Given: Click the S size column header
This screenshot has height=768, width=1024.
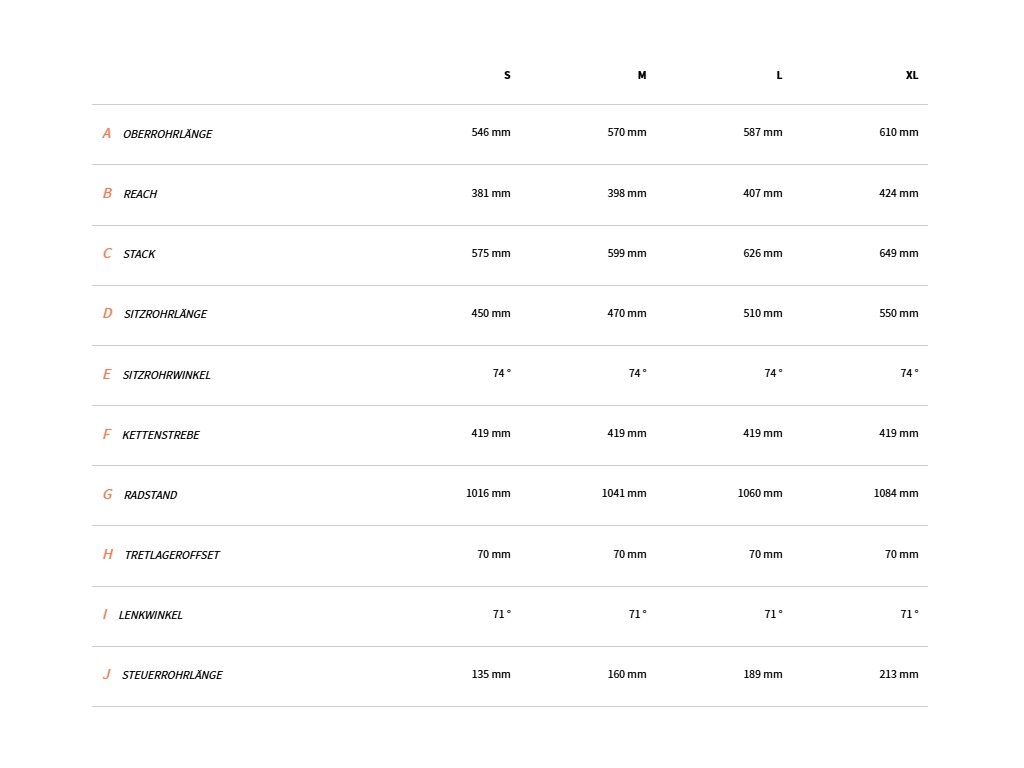Looking at the screenshot, I should click(x=507, y=75).
